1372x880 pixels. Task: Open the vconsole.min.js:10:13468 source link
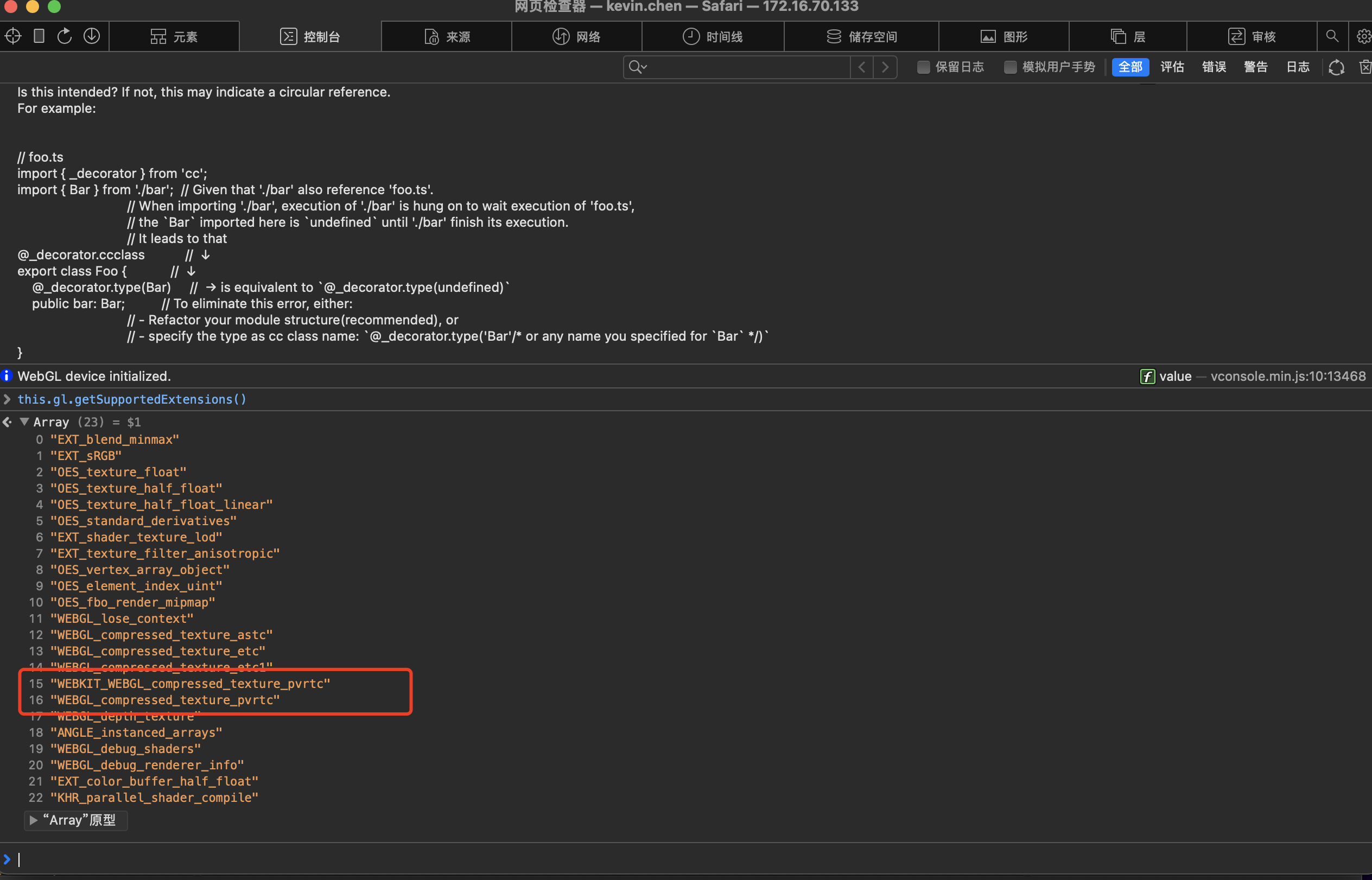1287,376
